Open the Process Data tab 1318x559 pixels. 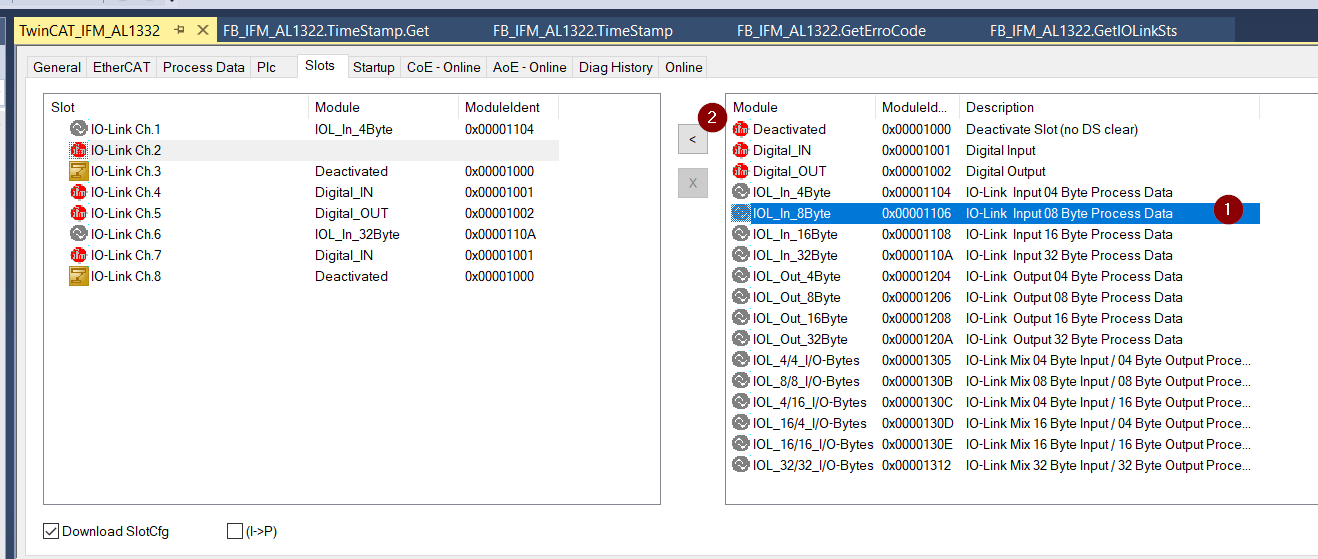[x=204, y=67]
